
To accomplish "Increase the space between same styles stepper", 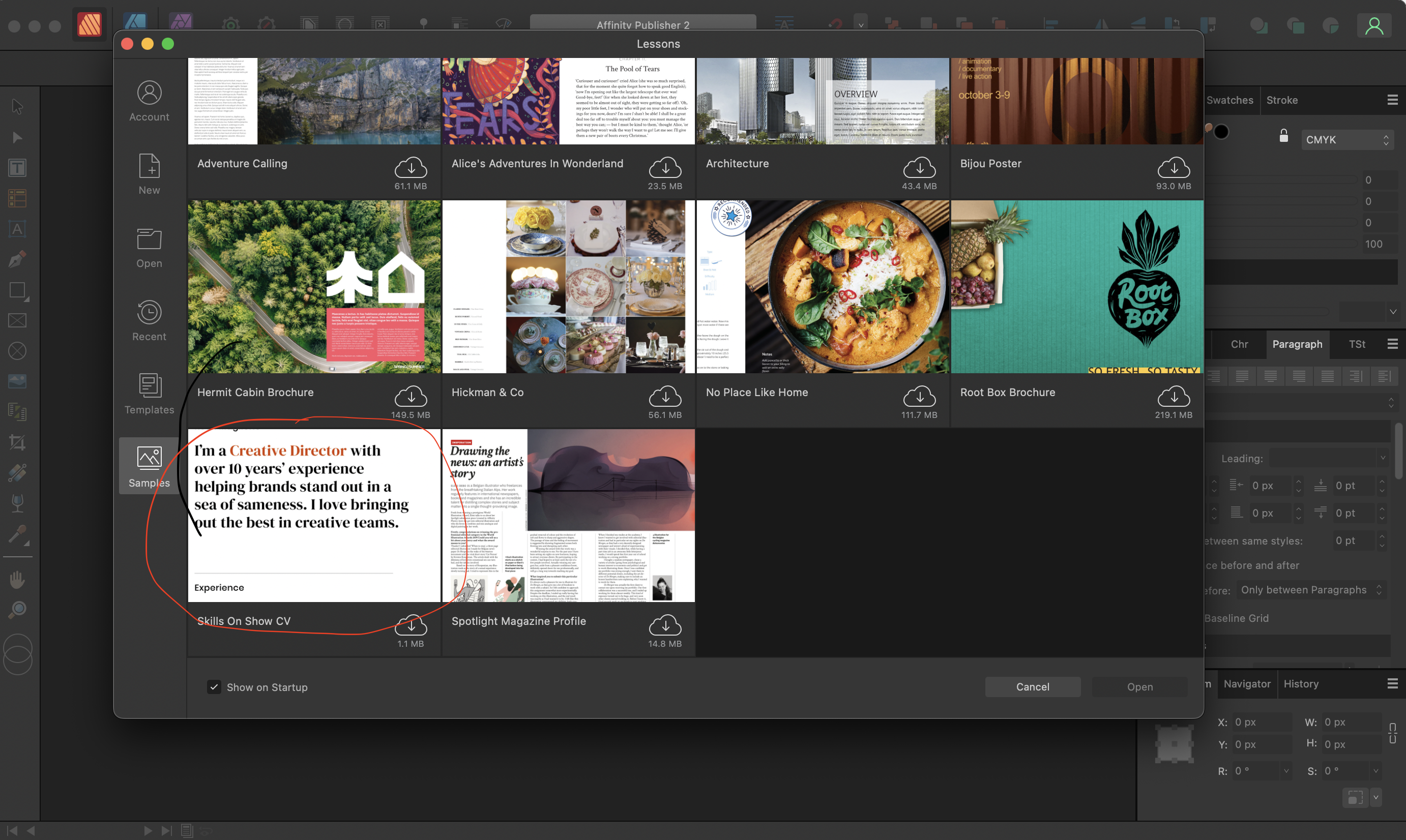I will 1382,536.
